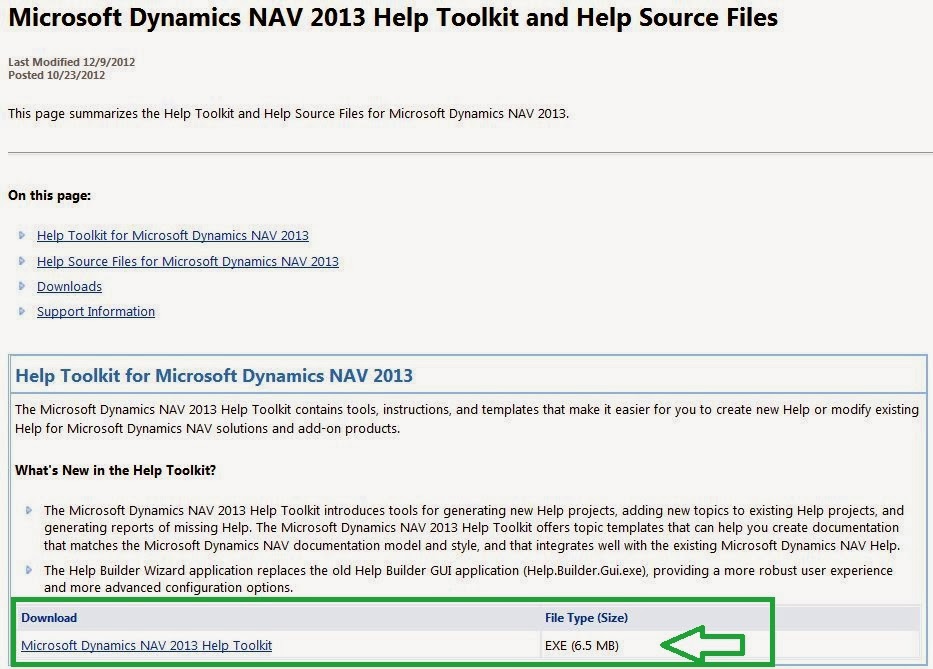The image size is (933, 669).
Task: Click arrow bullet beside Support Information link
Action: pyautogui.click(x=22, y=311)
